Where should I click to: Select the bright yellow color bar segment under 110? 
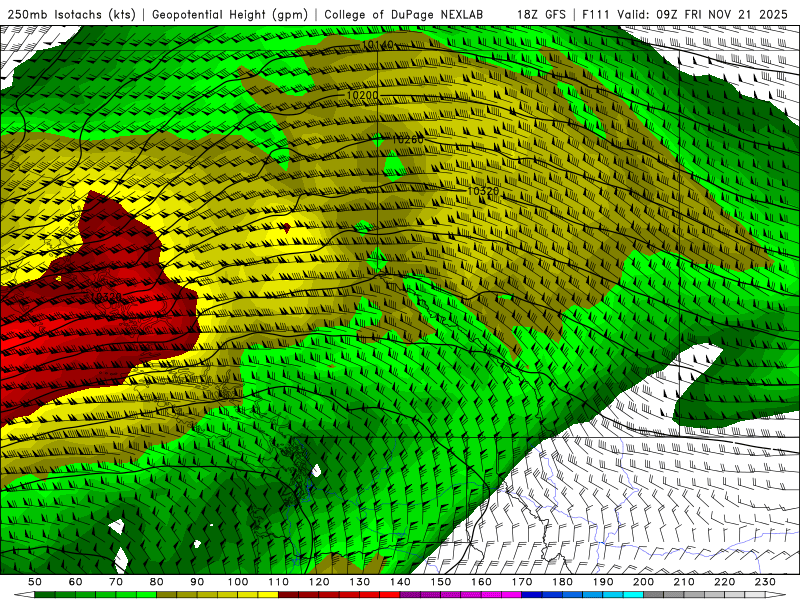click(x=268, y=595)
